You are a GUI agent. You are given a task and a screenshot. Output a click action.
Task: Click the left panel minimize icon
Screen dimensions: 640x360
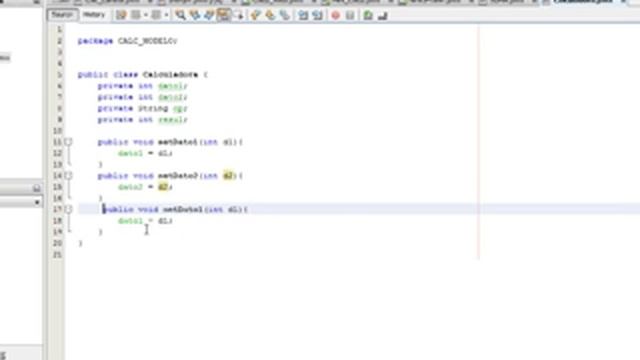(36, 188)
